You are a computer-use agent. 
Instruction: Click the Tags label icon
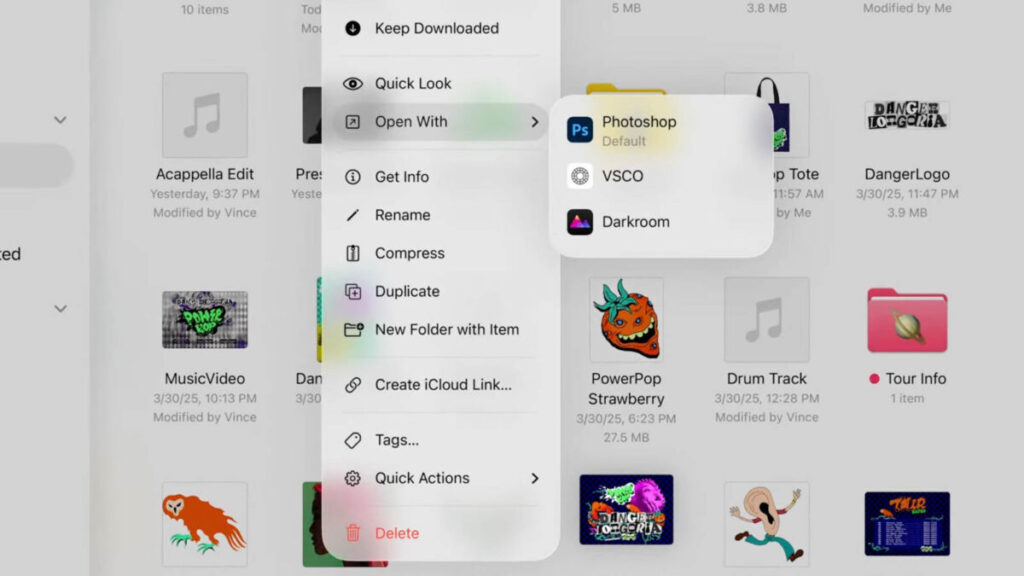(353, 440)
